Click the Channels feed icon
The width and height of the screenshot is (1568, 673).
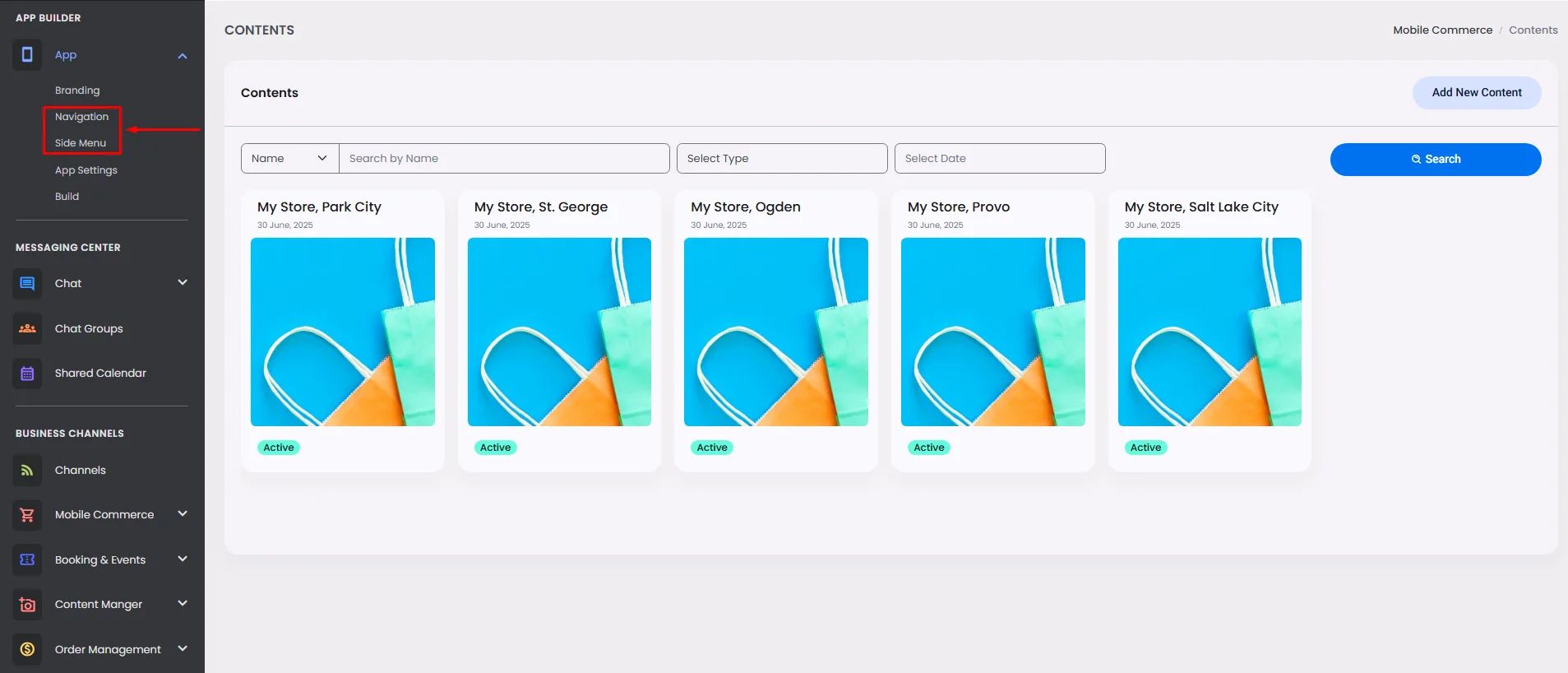(x=27, y=471)
